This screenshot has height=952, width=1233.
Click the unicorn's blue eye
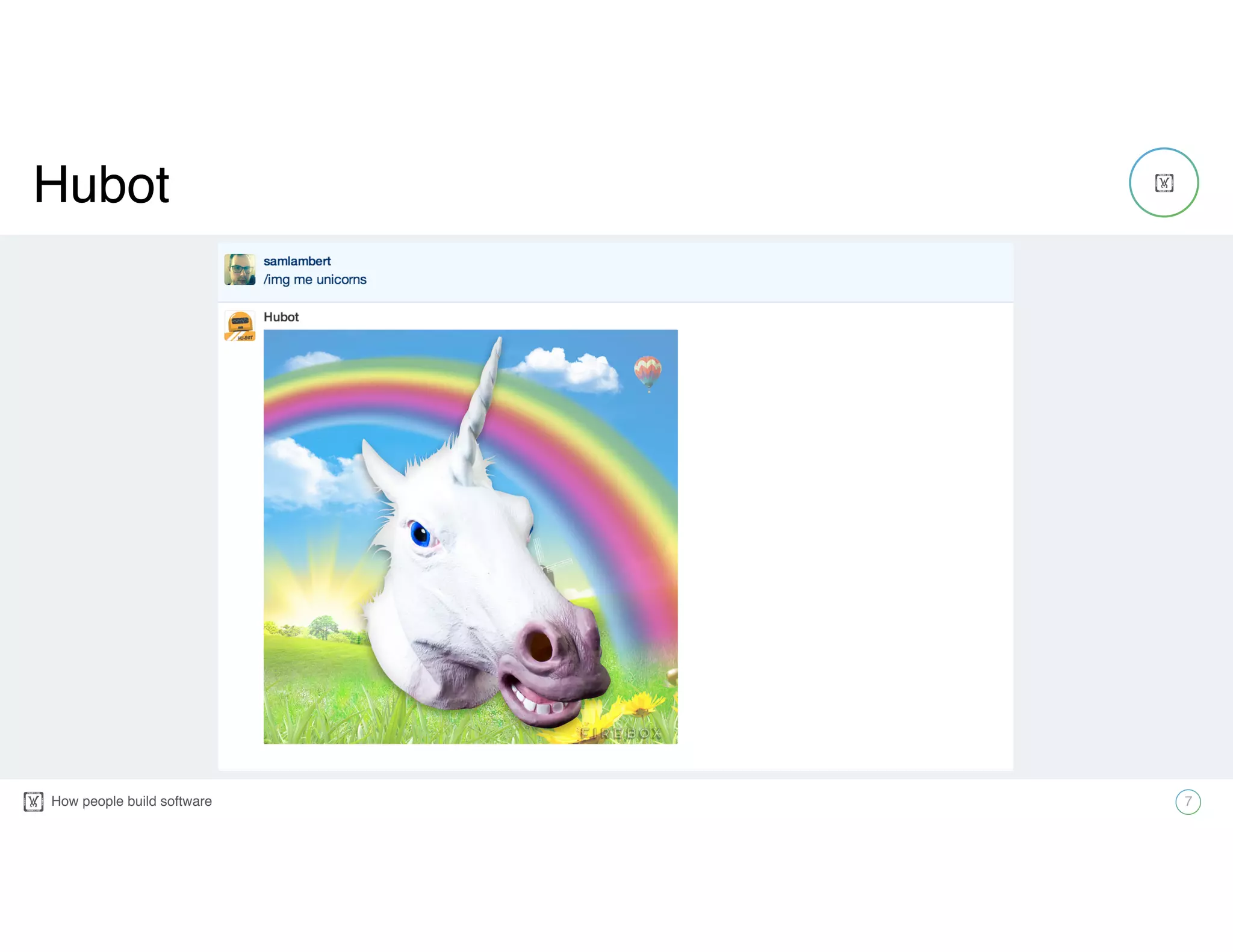[420, 533]
